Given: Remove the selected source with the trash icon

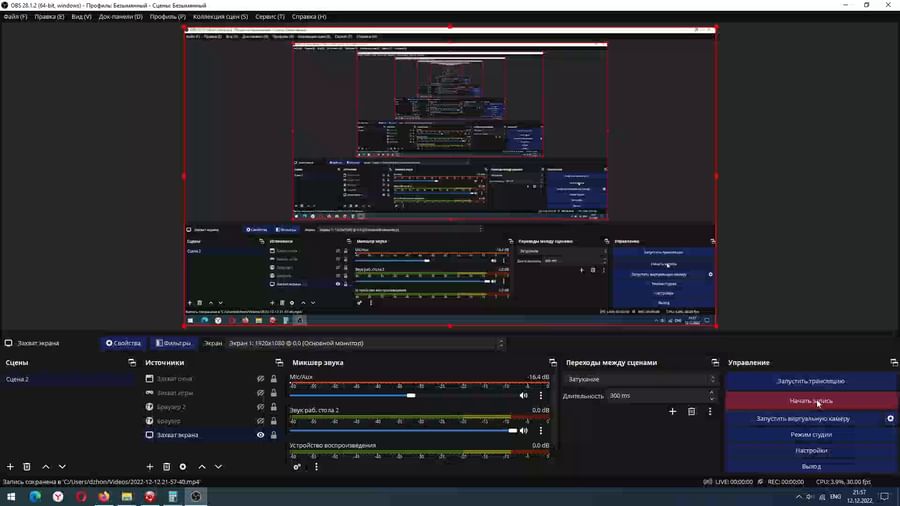Looking at the screenshot, I should [166, 466].
